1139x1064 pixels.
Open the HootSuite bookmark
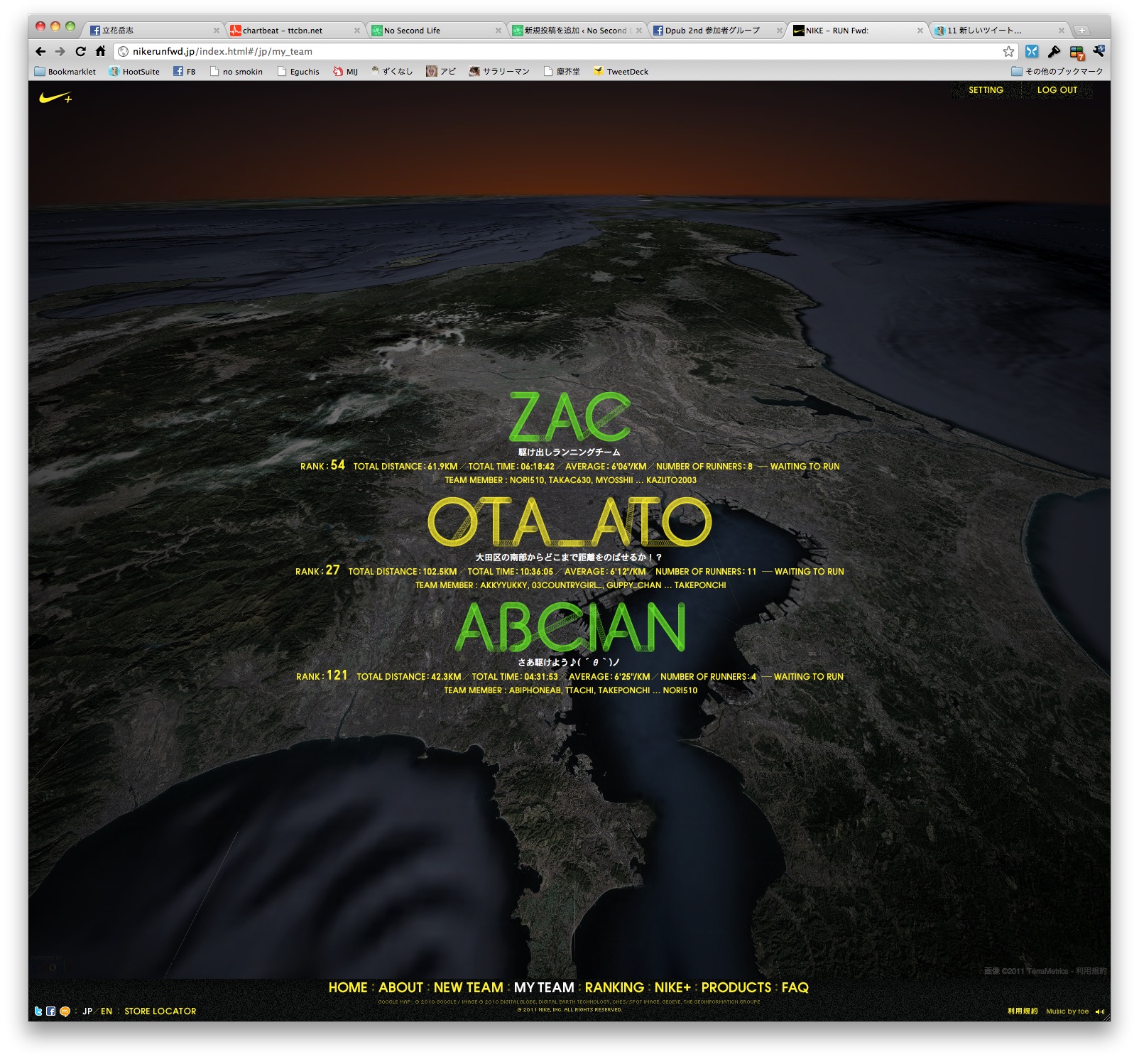click(x=134, y=72)
